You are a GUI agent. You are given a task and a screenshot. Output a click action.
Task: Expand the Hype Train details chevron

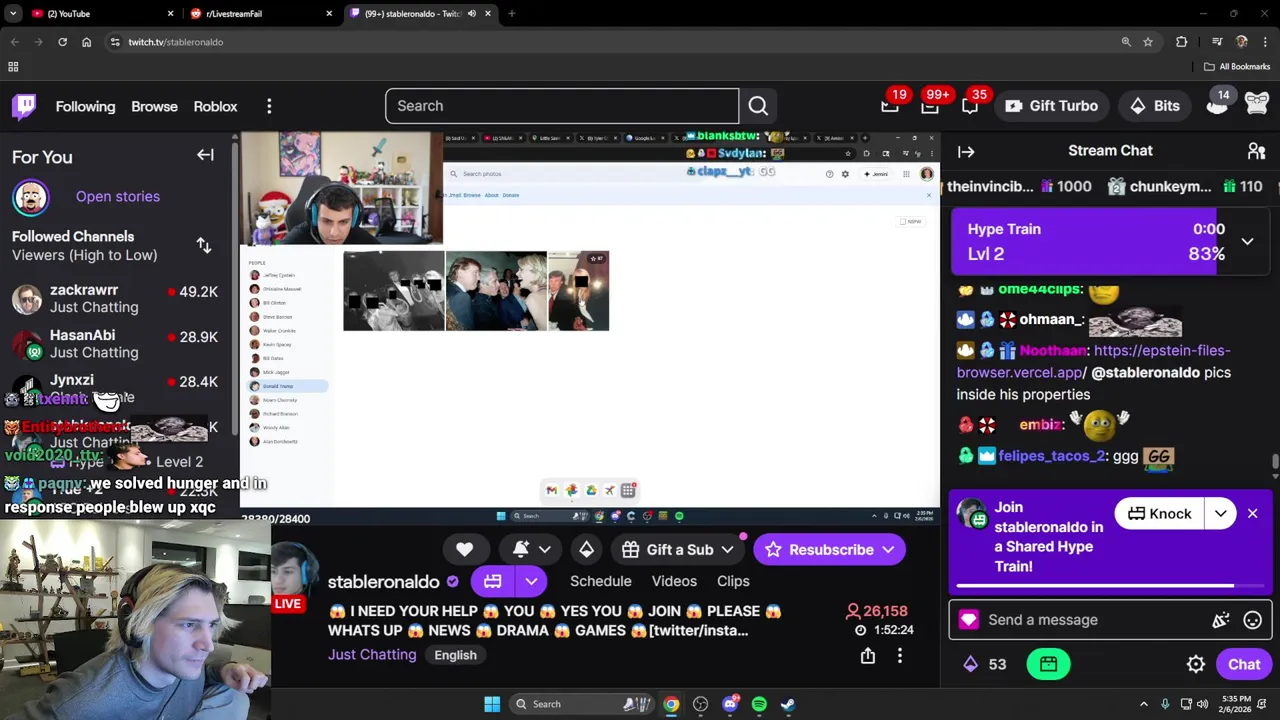coord(1247,241)
